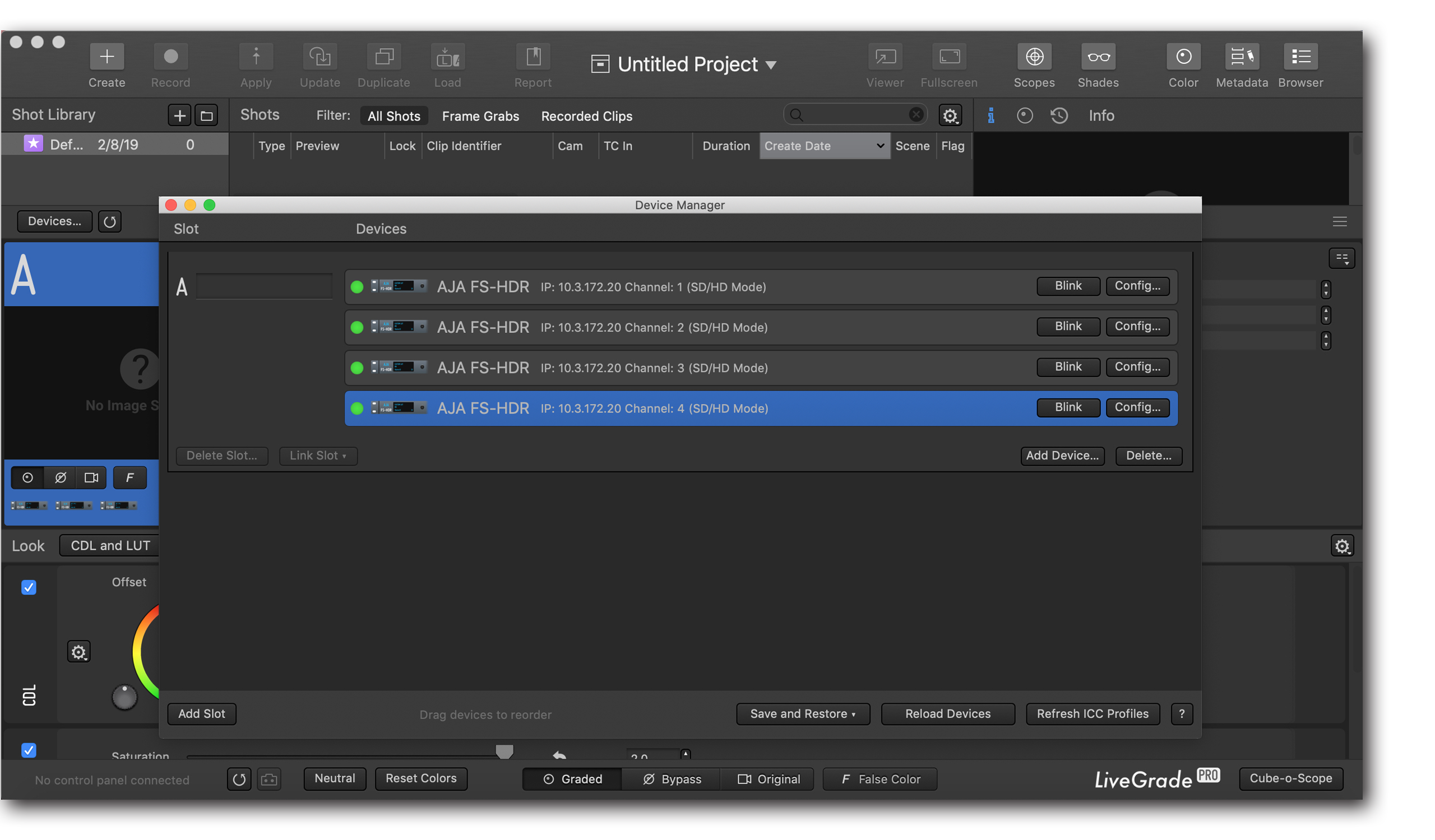Expand the Untitled Project dropdown
Screen dimensions: 1435x840
pos(770,66)
